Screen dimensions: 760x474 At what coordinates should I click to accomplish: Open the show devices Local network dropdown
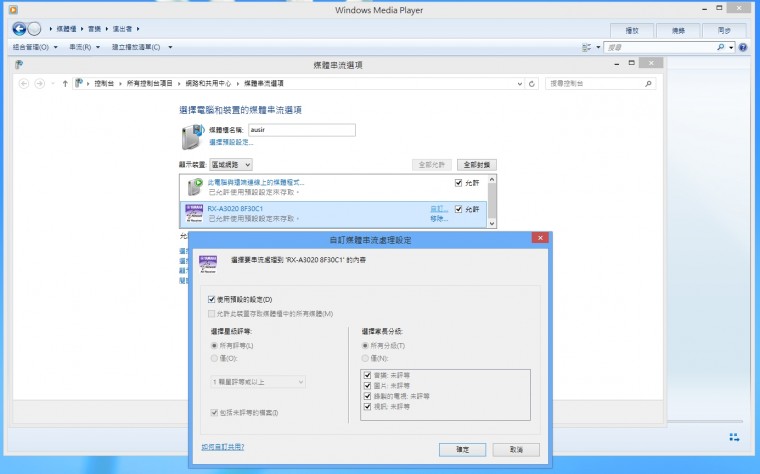click(x=231, y=165)
